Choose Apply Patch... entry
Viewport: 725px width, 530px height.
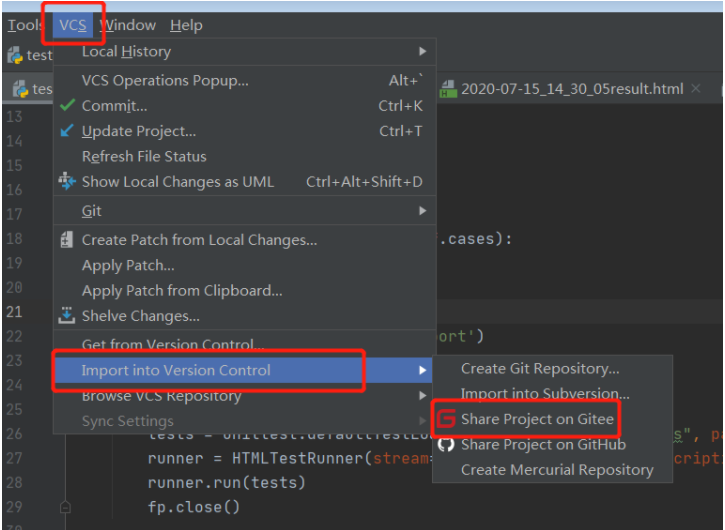pyautogui.click(x=245, y=265)
